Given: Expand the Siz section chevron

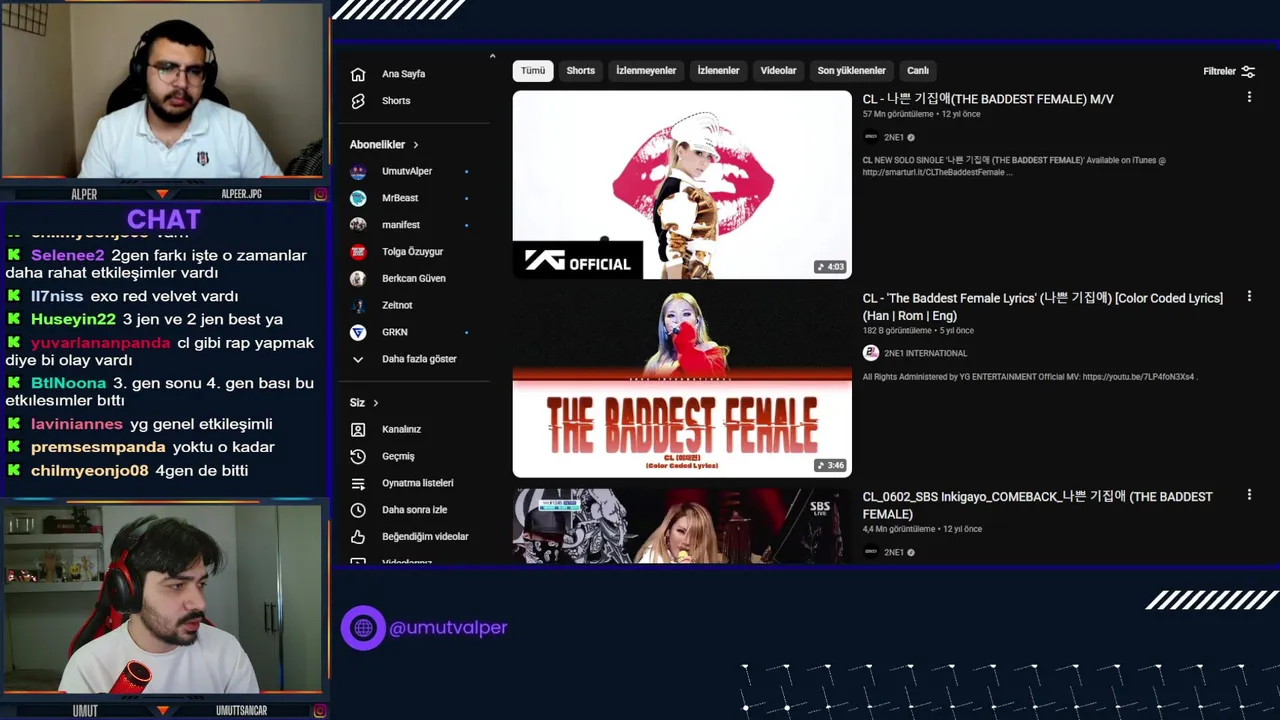Looking at the screenshot, I should coord(376,403).
